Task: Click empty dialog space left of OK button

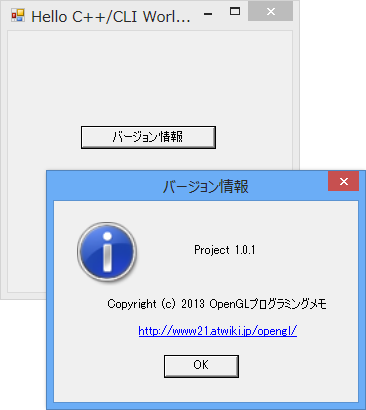Action: coord(108,366)
